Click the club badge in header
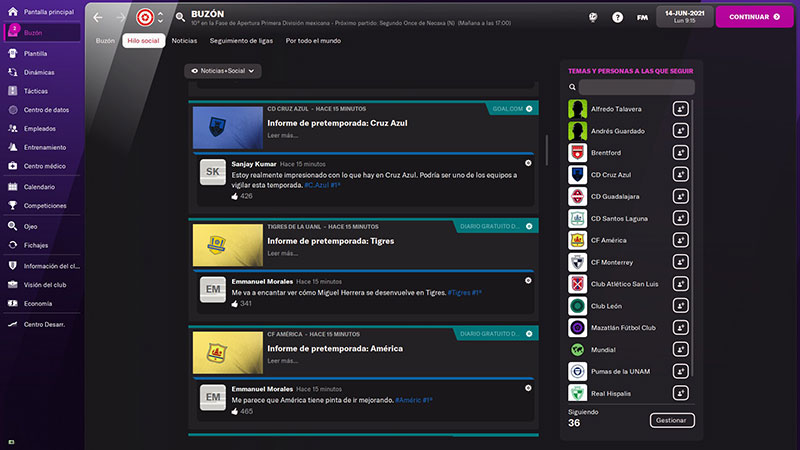This screenshot has height=450, width=800. tap(145, 17)
